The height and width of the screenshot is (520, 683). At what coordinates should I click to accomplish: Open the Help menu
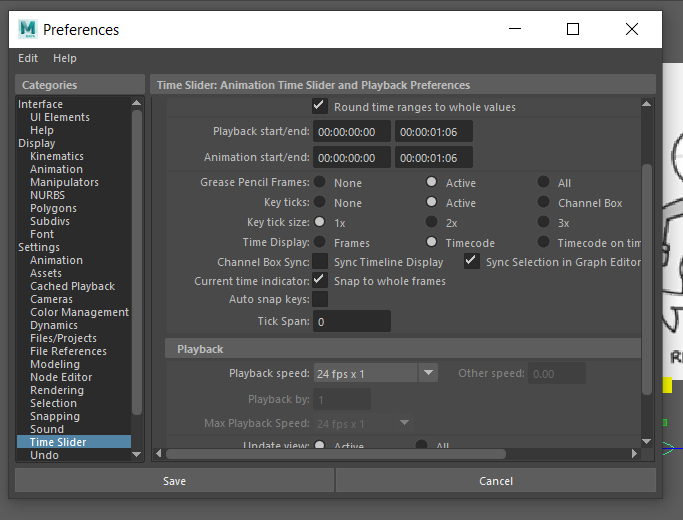pos(65,58)
